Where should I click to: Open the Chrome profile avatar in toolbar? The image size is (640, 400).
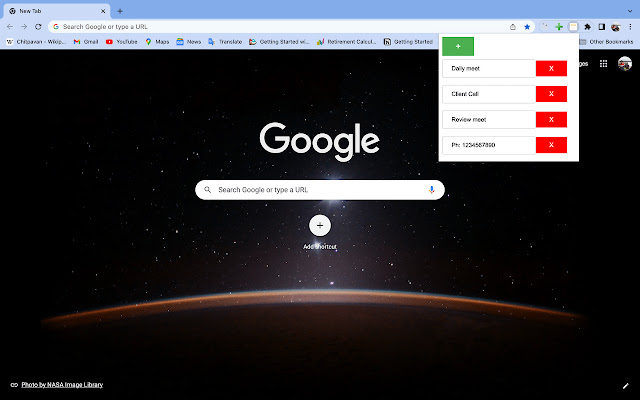pyautogui.click(x=616, y=27)
